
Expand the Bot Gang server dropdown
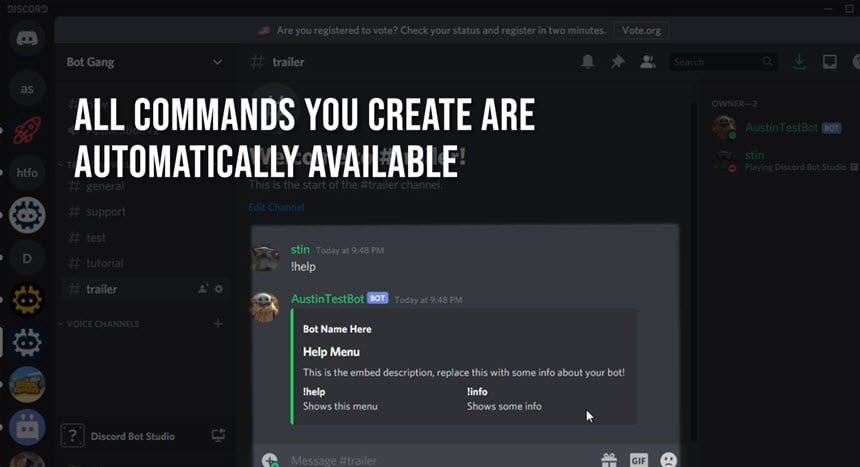[217, 62]
